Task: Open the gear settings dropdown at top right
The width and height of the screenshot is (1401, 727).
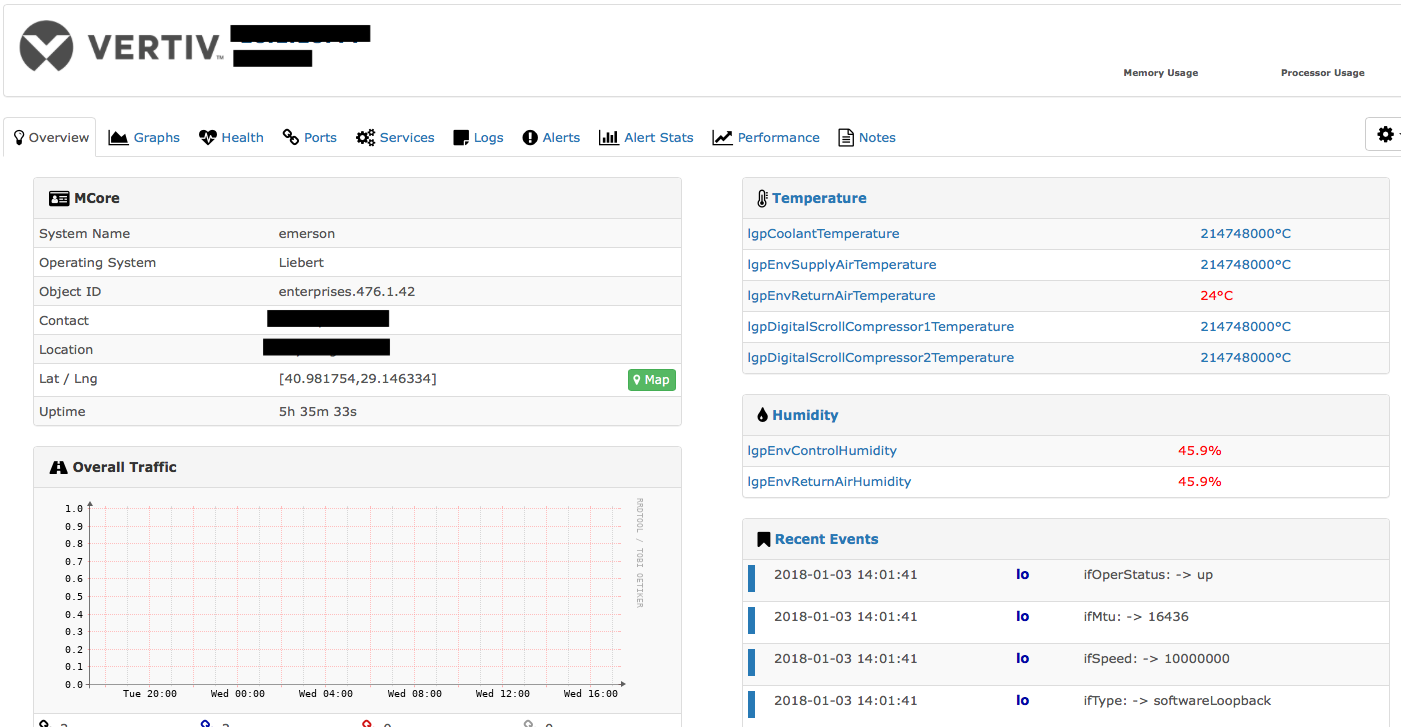Action: tap(1386, 133)
